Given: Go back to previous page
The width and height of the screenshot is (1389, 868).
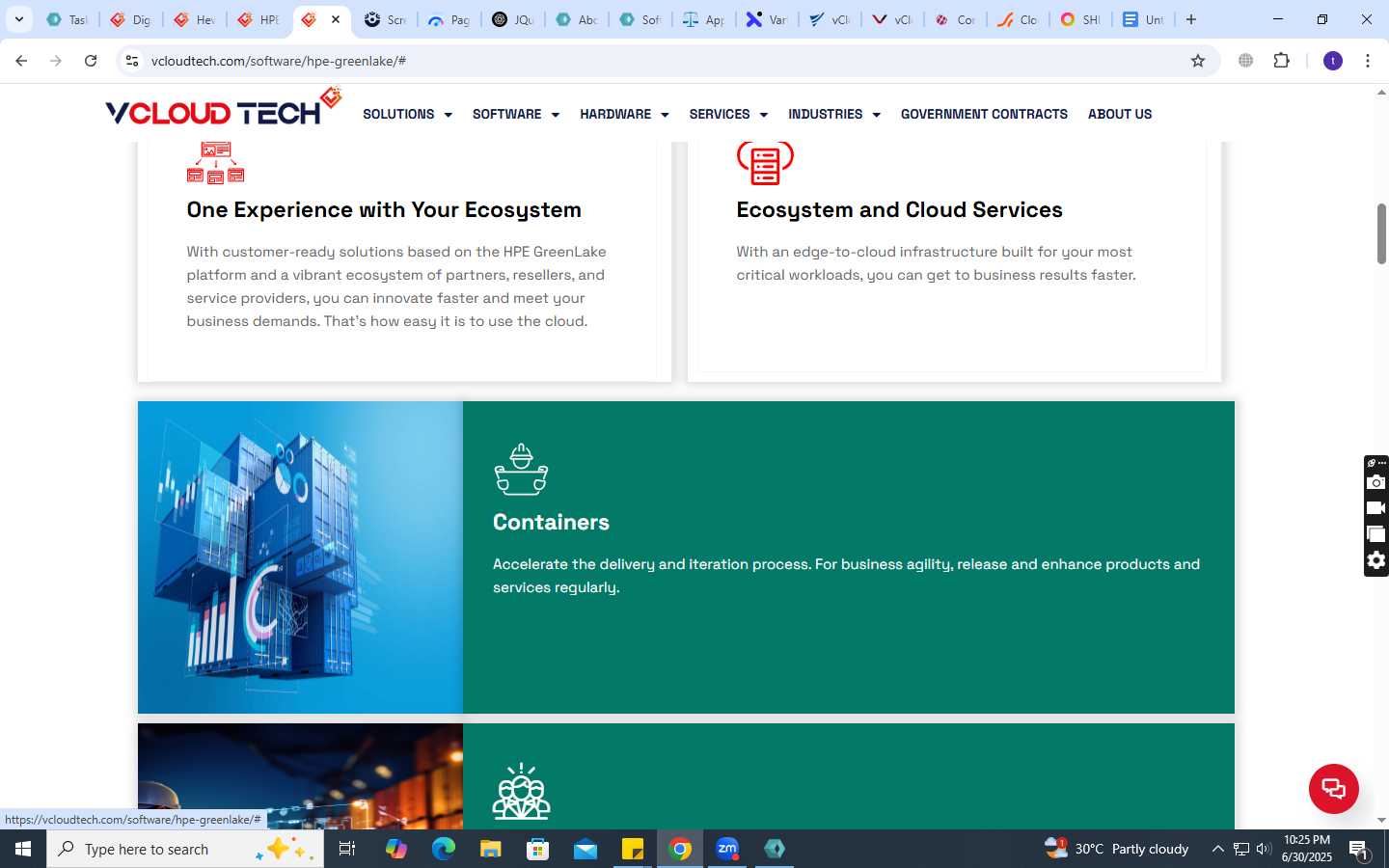Looking at the screenshot, I should tap(21, 61).
